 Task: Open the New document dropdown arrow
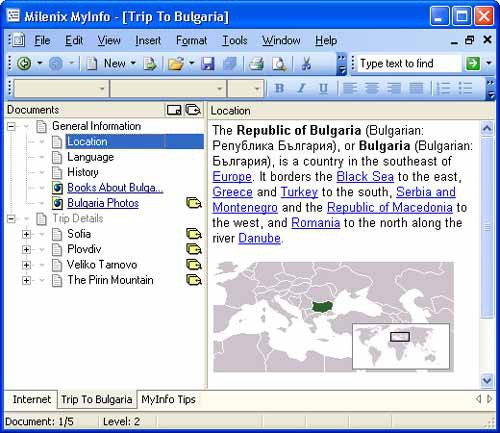click(133, 63)
